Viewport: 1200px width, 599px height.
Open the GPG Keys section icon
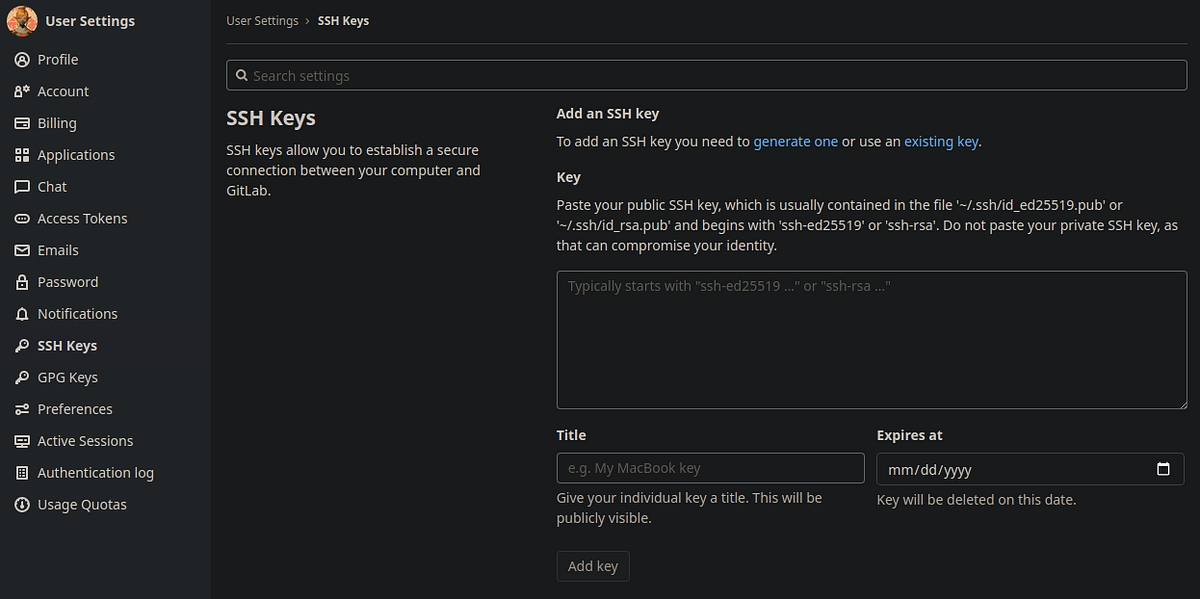(x=21, y=377)
